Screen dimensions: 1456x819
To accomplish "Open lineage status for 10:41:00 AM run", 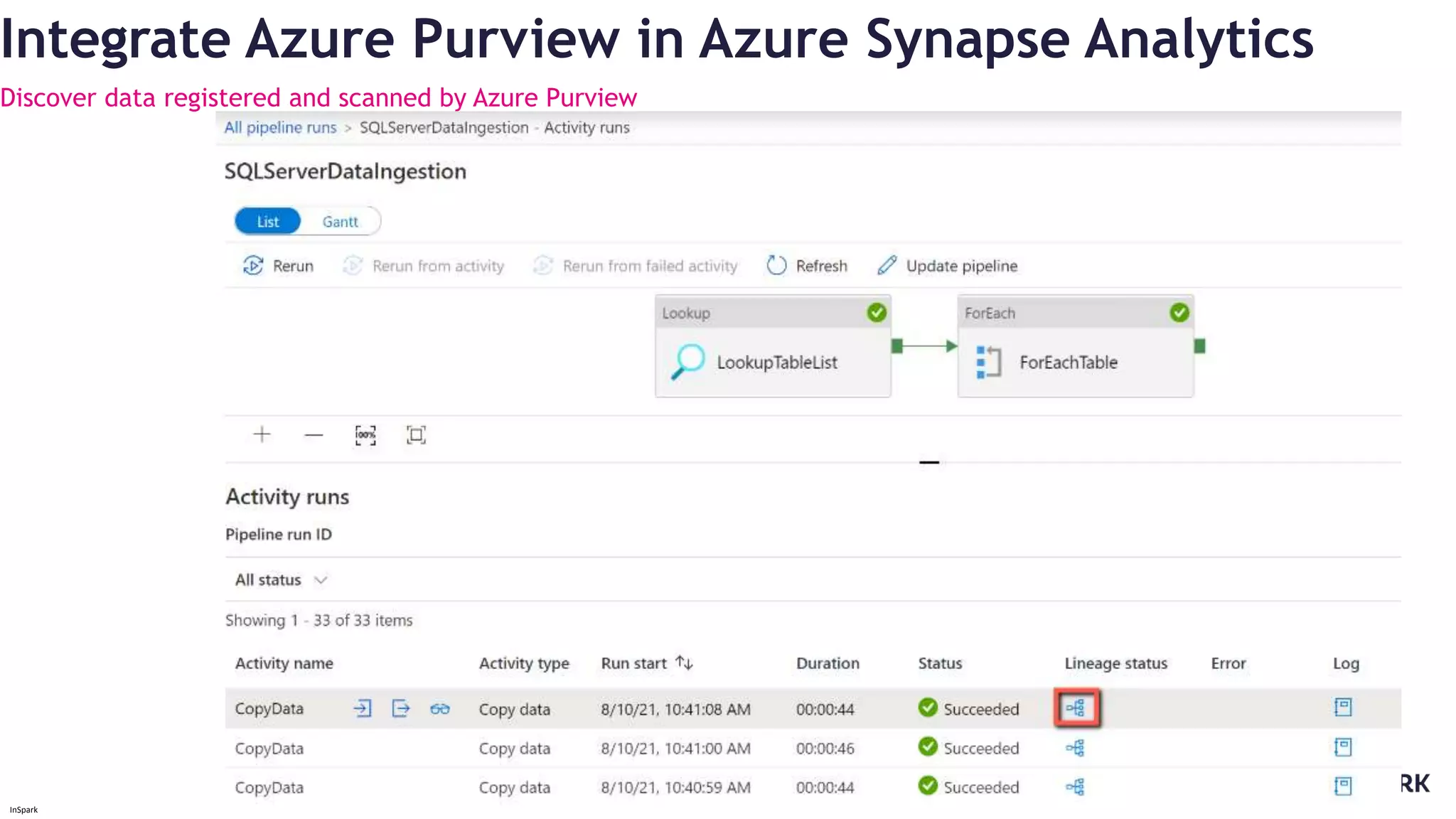I will pos(1076,748).
